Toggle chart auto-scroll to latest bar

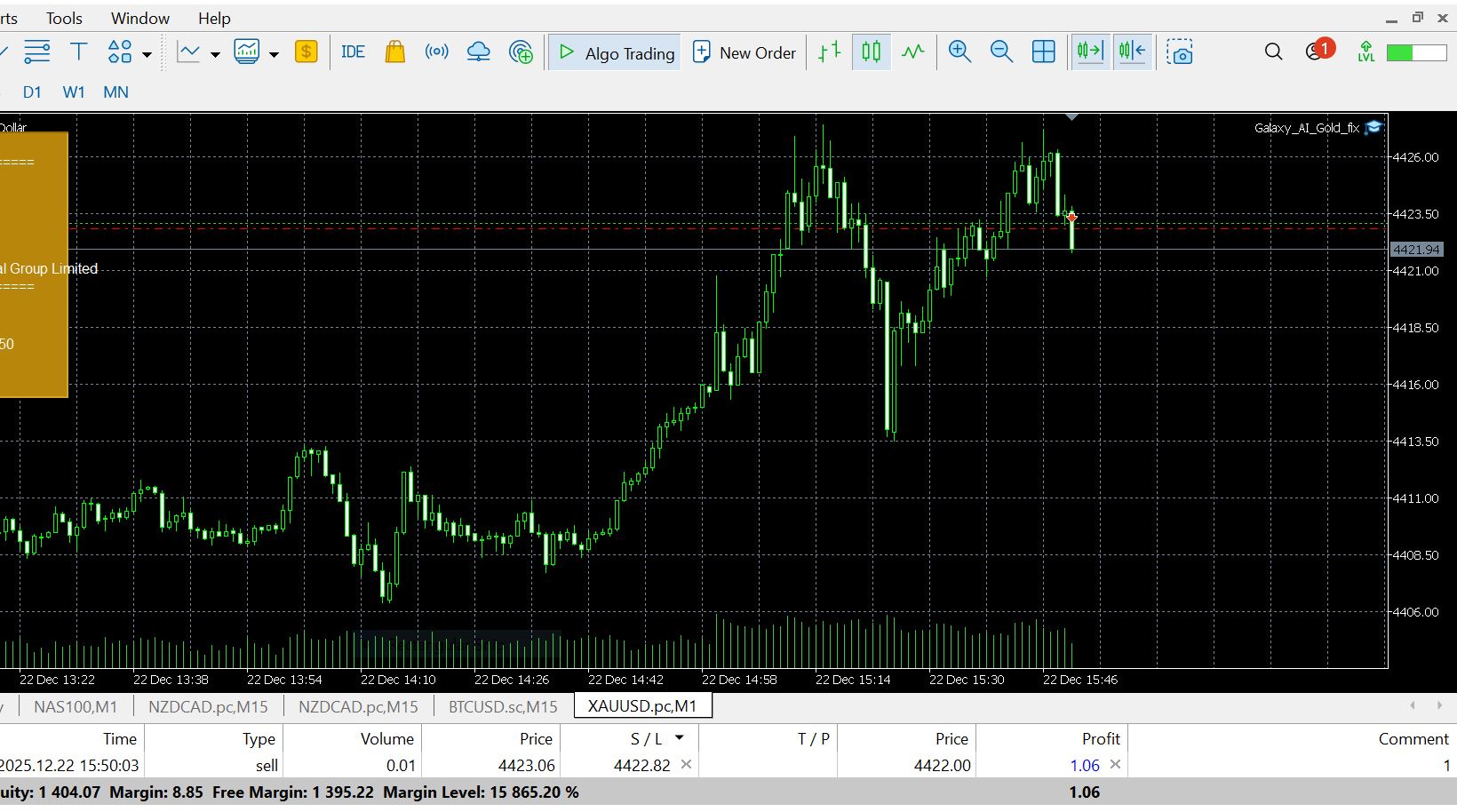click(1090, 52)
